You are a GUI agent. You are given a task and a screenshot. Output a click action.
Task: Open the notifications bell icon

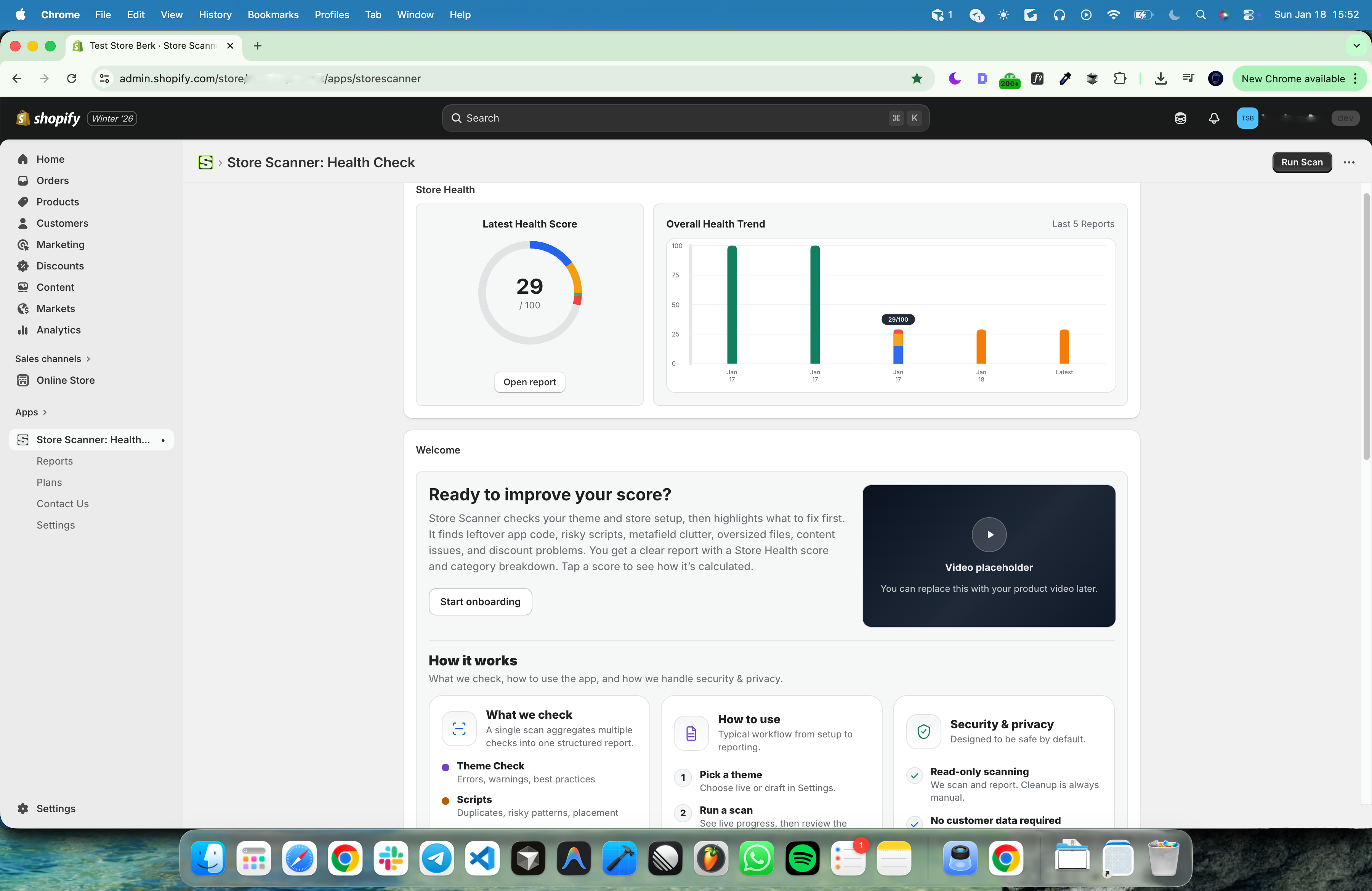coord(1213,118)
